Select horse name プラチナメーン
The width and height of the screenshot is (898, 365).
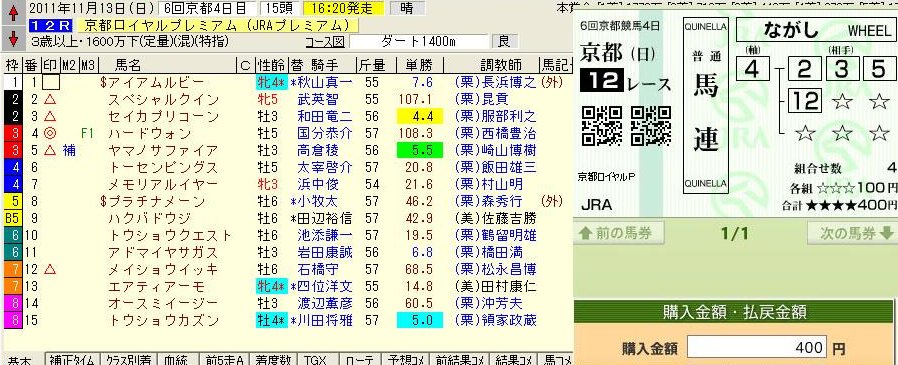(156, 202)
